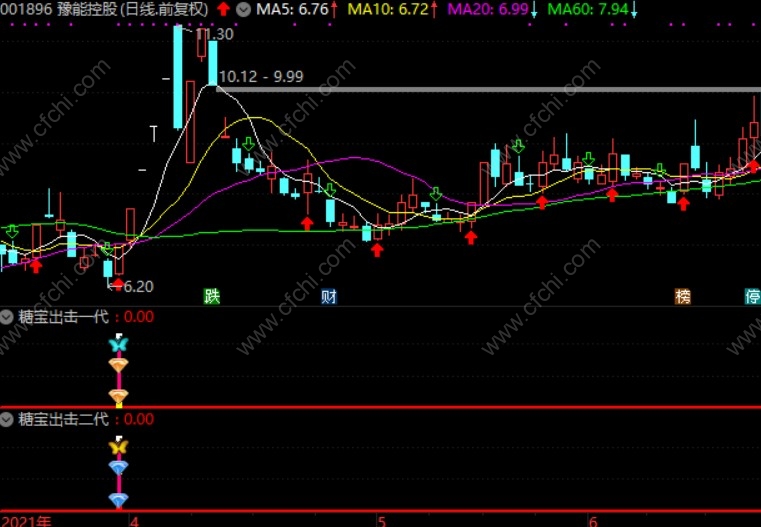Click the tallest cyan candlestick near 11.30
The height and width of the screenshot is (527, 761).
[178, 77]
